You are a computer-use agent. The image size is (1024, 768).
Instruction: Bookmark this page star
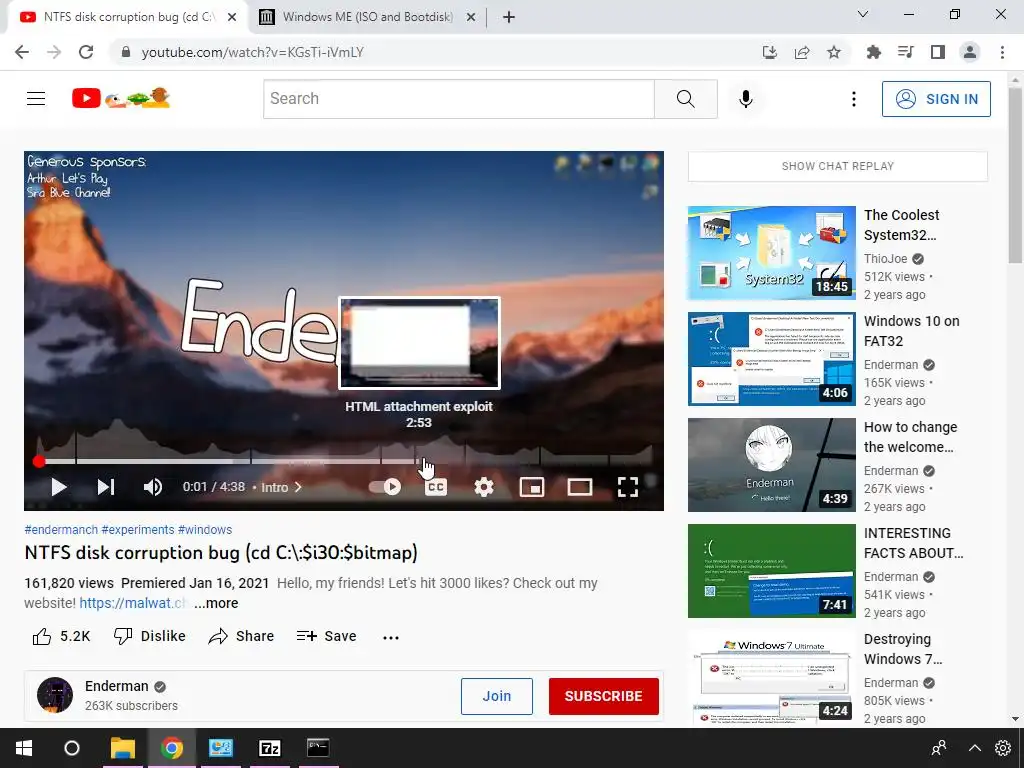tap(834, 52)
